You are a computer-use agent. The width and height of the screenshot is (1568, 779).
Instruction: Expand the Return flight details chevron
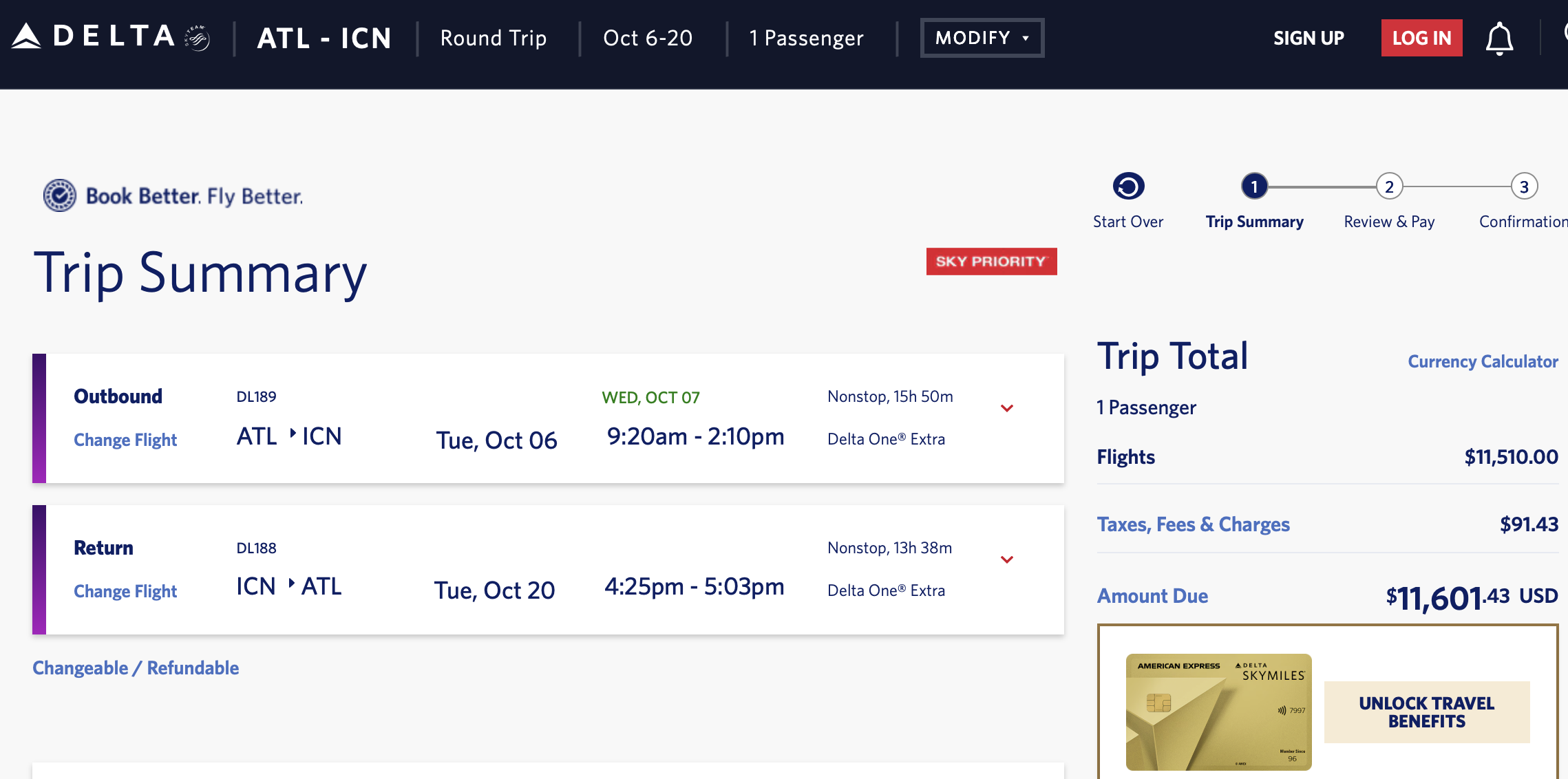tap(1007, 560)
